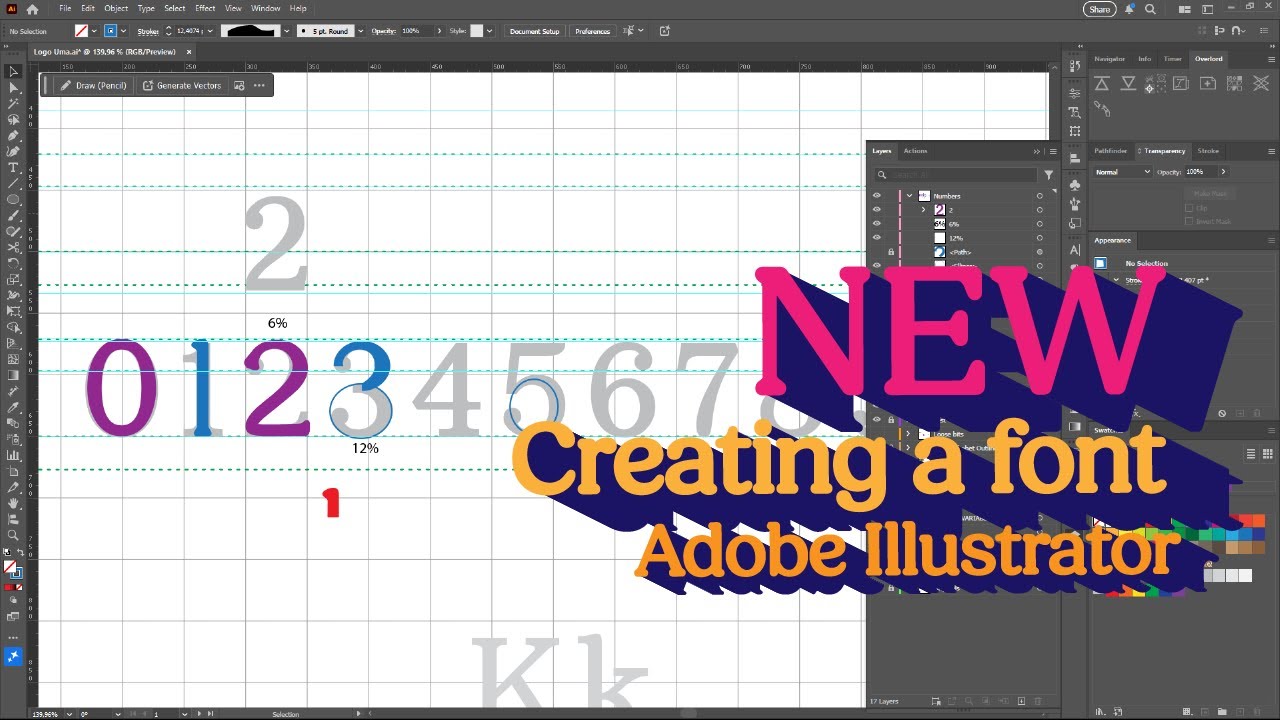1280x720 pixels.
Task: Unlock the <Path> layer item
Action: point(890,252)
